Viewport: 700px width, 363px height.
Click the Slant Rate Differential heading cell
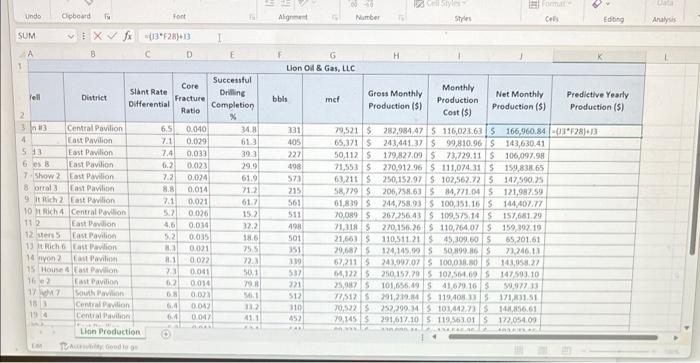[x=149, y=98]
